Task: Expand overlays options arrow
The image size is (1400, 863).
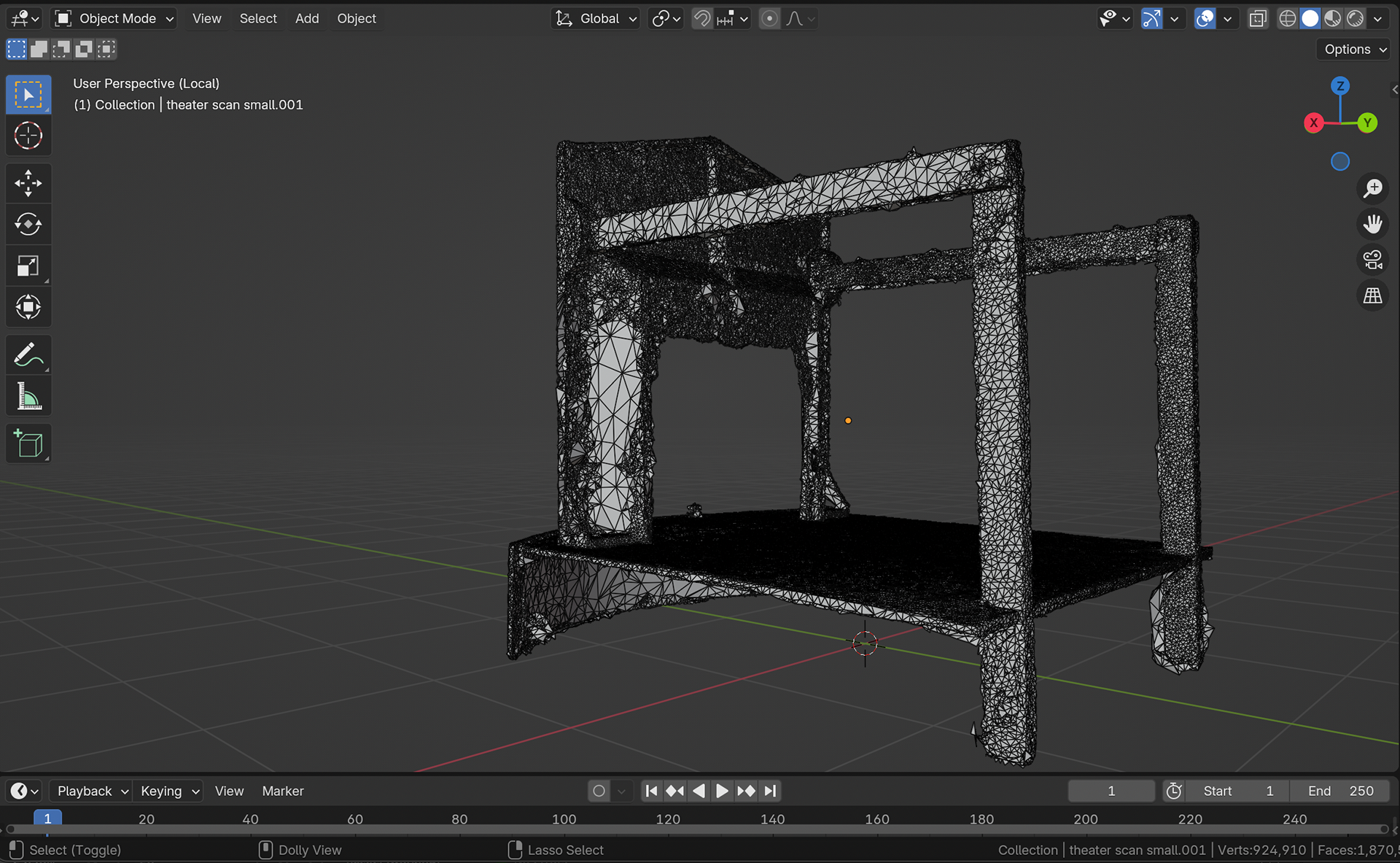Action: (x=1227, y=18)
